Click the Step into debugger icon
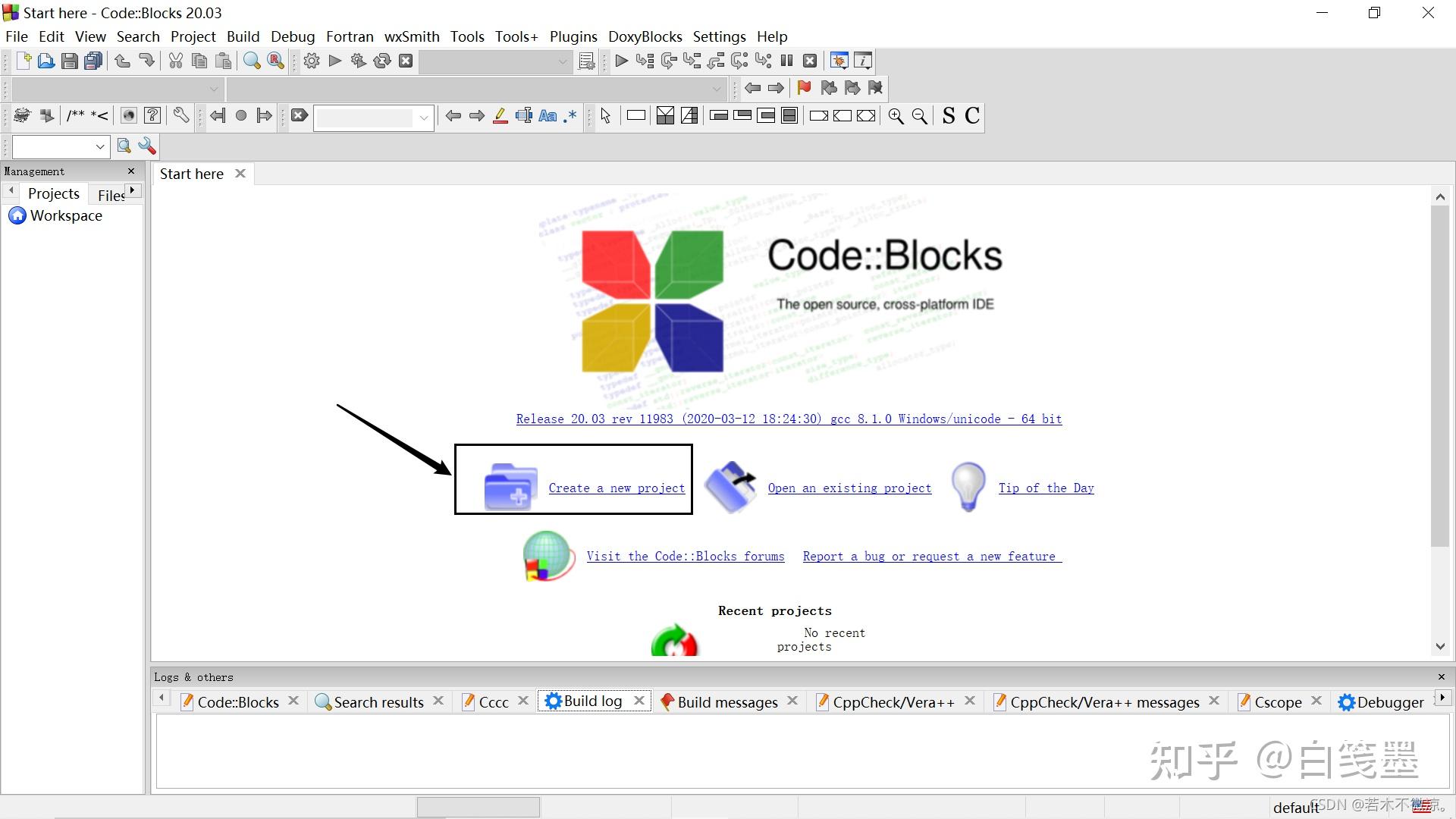This screenshot has height=819, width=1456. 692,61
